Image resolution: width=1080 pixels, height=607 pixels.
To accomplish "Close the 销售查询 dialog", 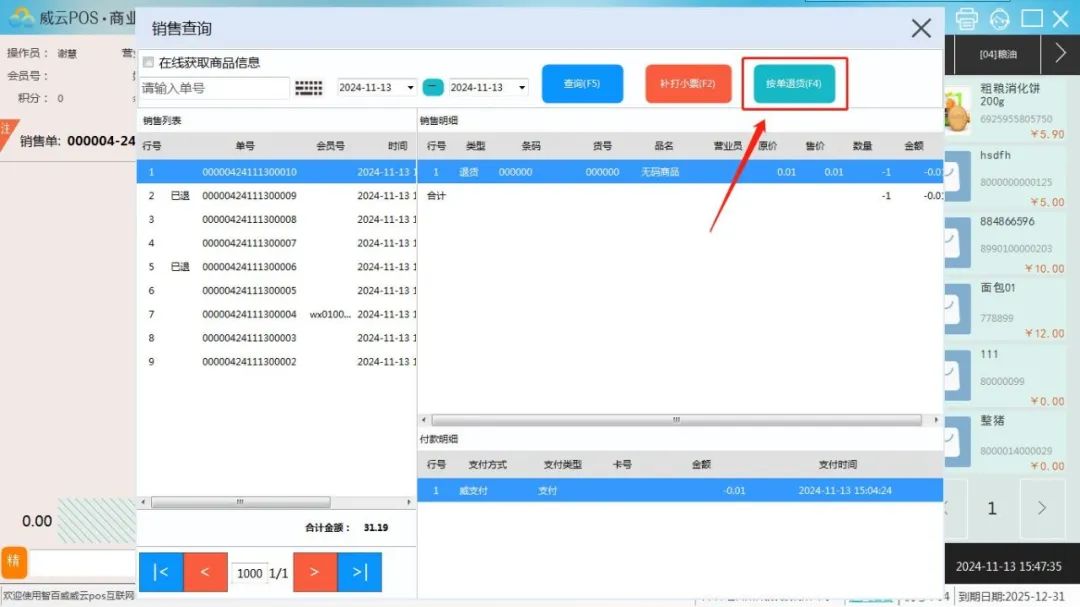I will click(x=921, y=28).
